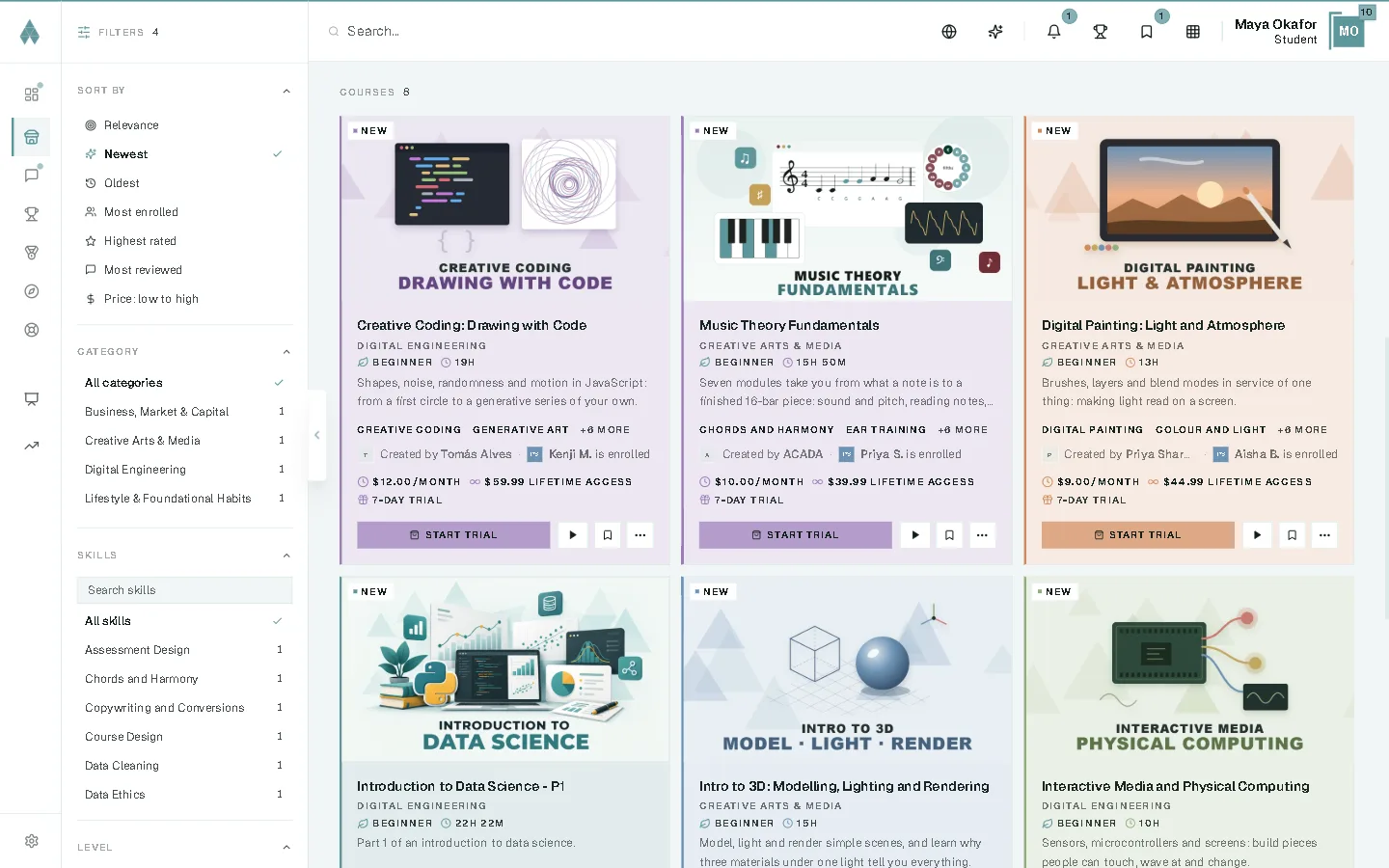Open Introduction to Data Science title link
Screen dimensions: 1389x868
tap(461, 787)
